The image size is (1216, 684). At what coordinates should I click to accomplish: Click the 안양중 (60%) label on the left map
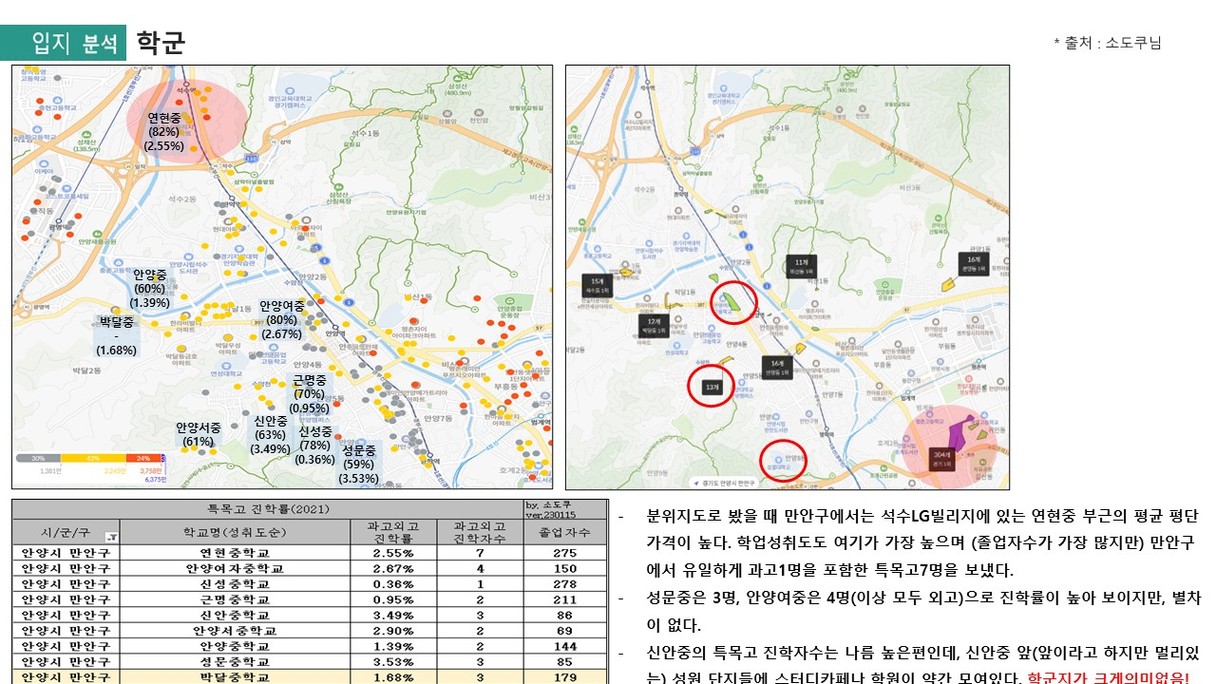coord(150,288)
